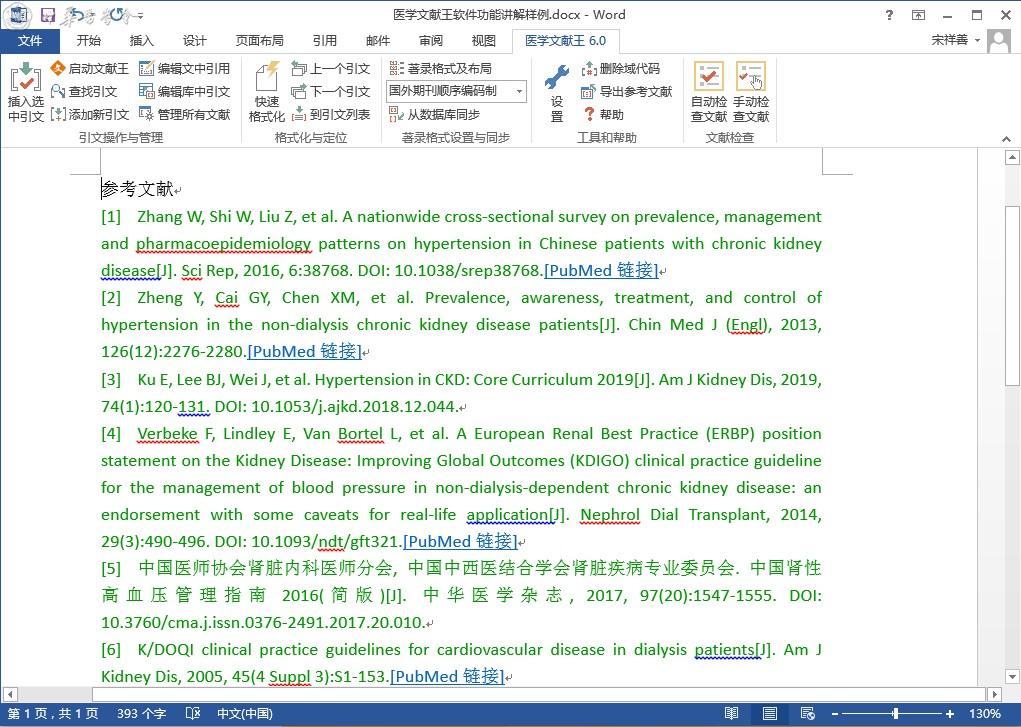Open Quick Access Toolbar customize arrow

pyautogui.click(x=140, y=15)
